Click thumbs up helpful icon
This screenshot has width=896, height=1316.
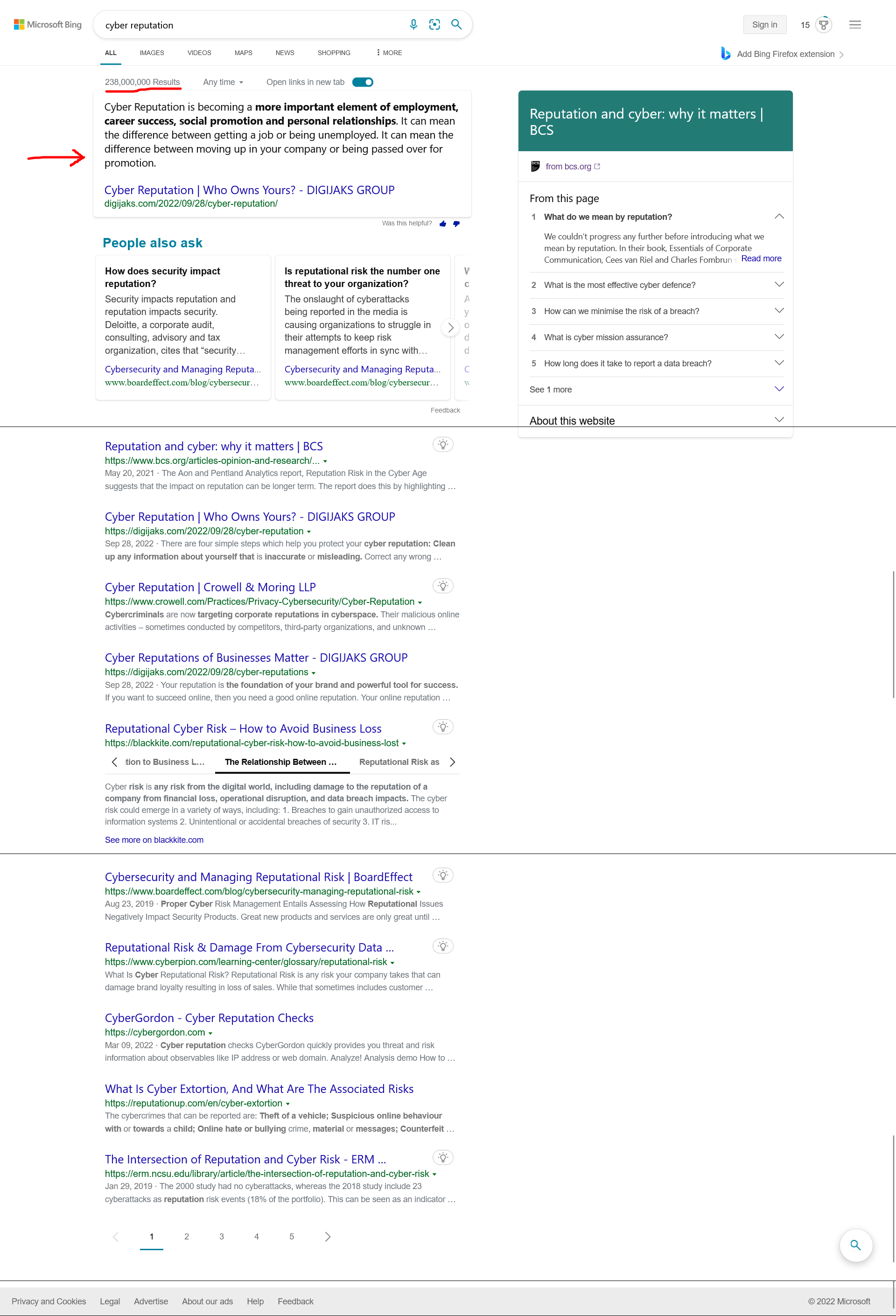point(443,224)
